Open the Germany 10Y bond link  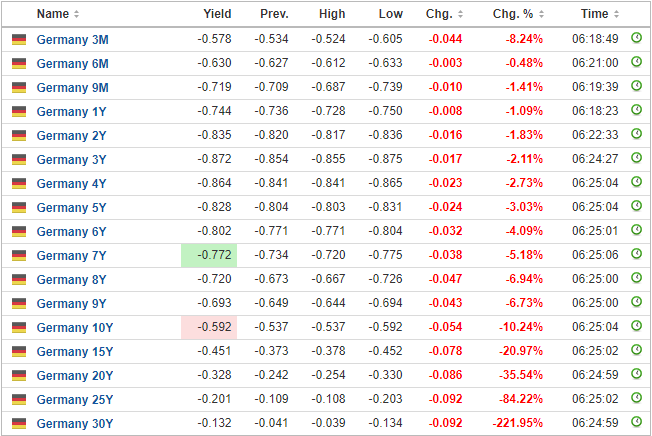(x=75, y=328)
